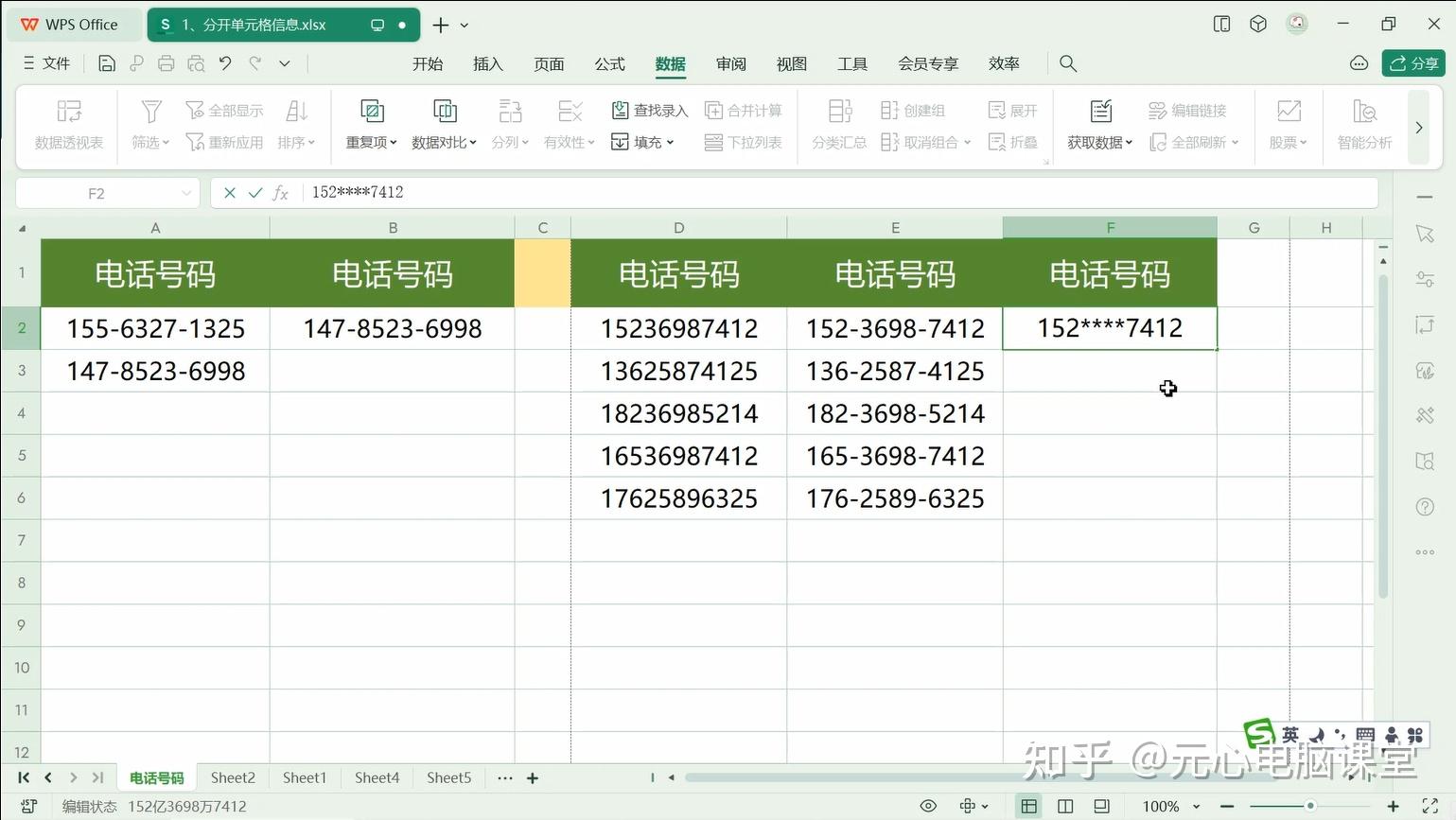Undo the last action
The height and width of the screenshot is (820, 1456).
click(x=225, y=63)
